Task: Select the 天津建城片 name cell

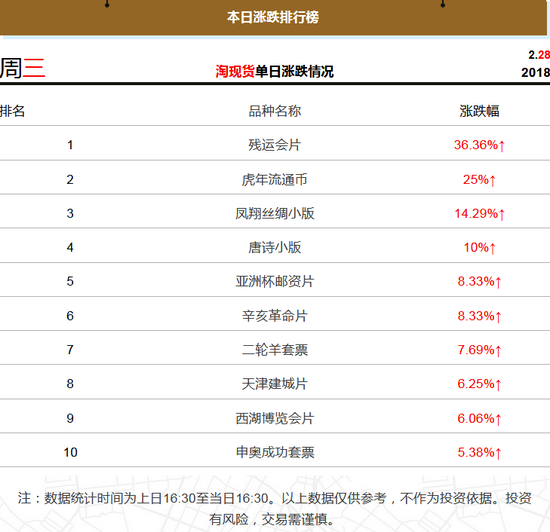Action: pos(275,384)
